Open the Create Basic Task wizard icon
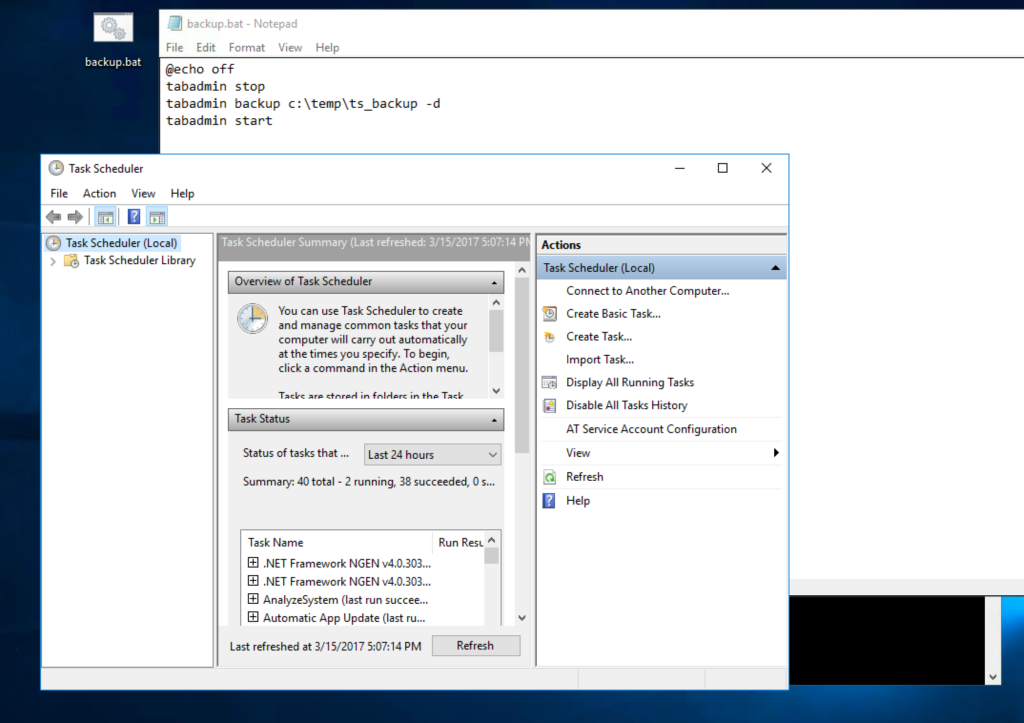1024x723 pixels. [547, 313]
